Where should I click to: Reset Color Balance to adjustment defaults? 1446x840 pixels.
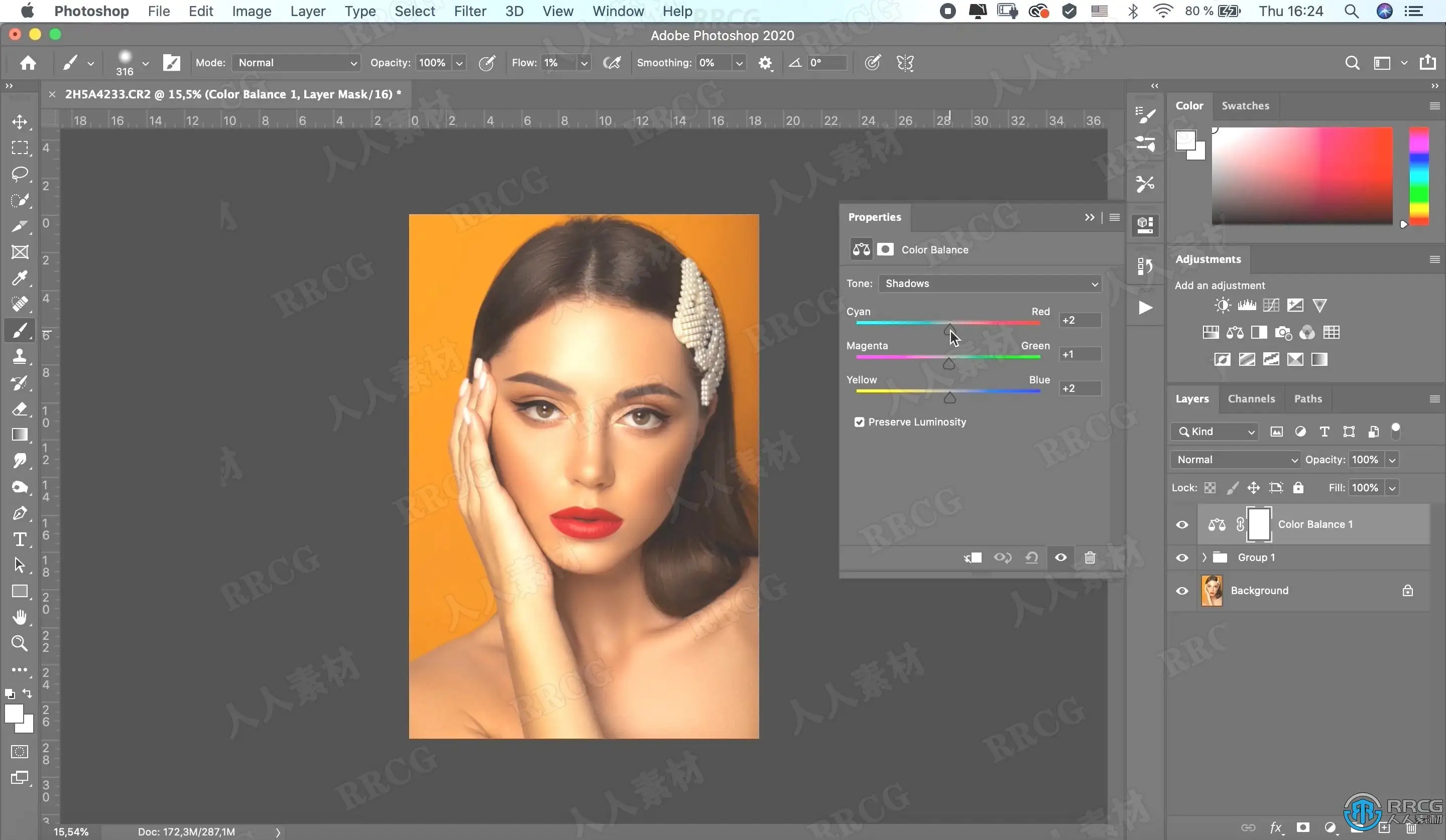(x=1031, y=557)
